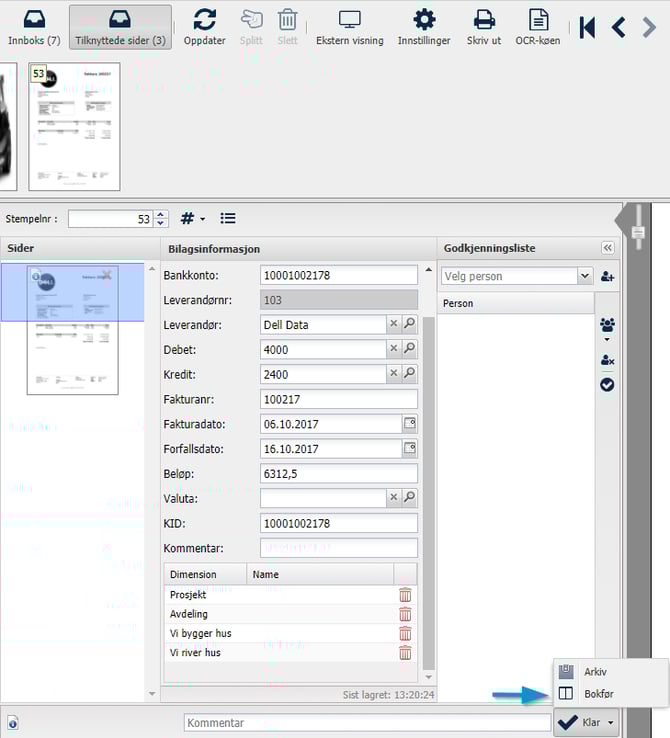Delete the Prosjekt dimension row

click(405, 595)
